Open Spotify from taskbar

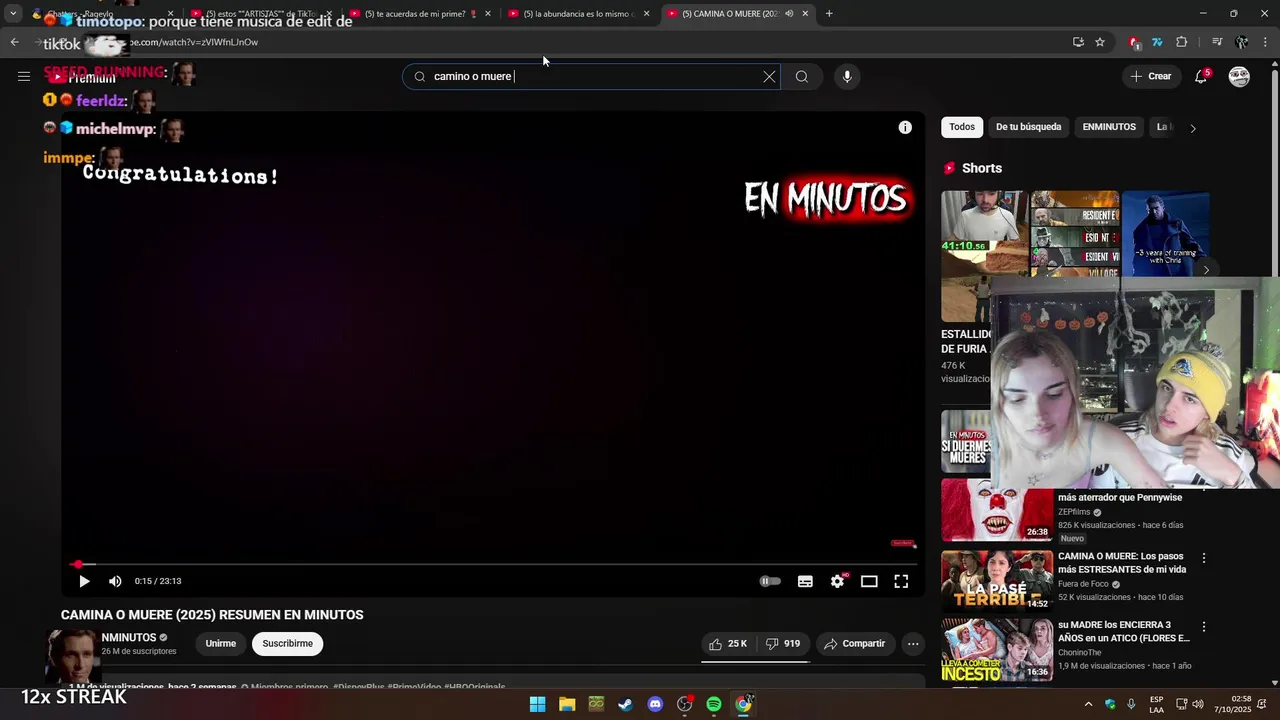click(714, 704)
